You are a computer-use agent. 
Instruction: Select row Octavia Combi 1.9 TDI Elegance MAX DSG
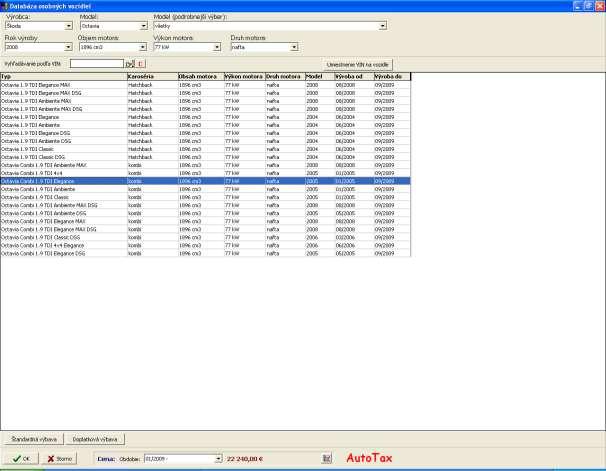coord(205,229)
